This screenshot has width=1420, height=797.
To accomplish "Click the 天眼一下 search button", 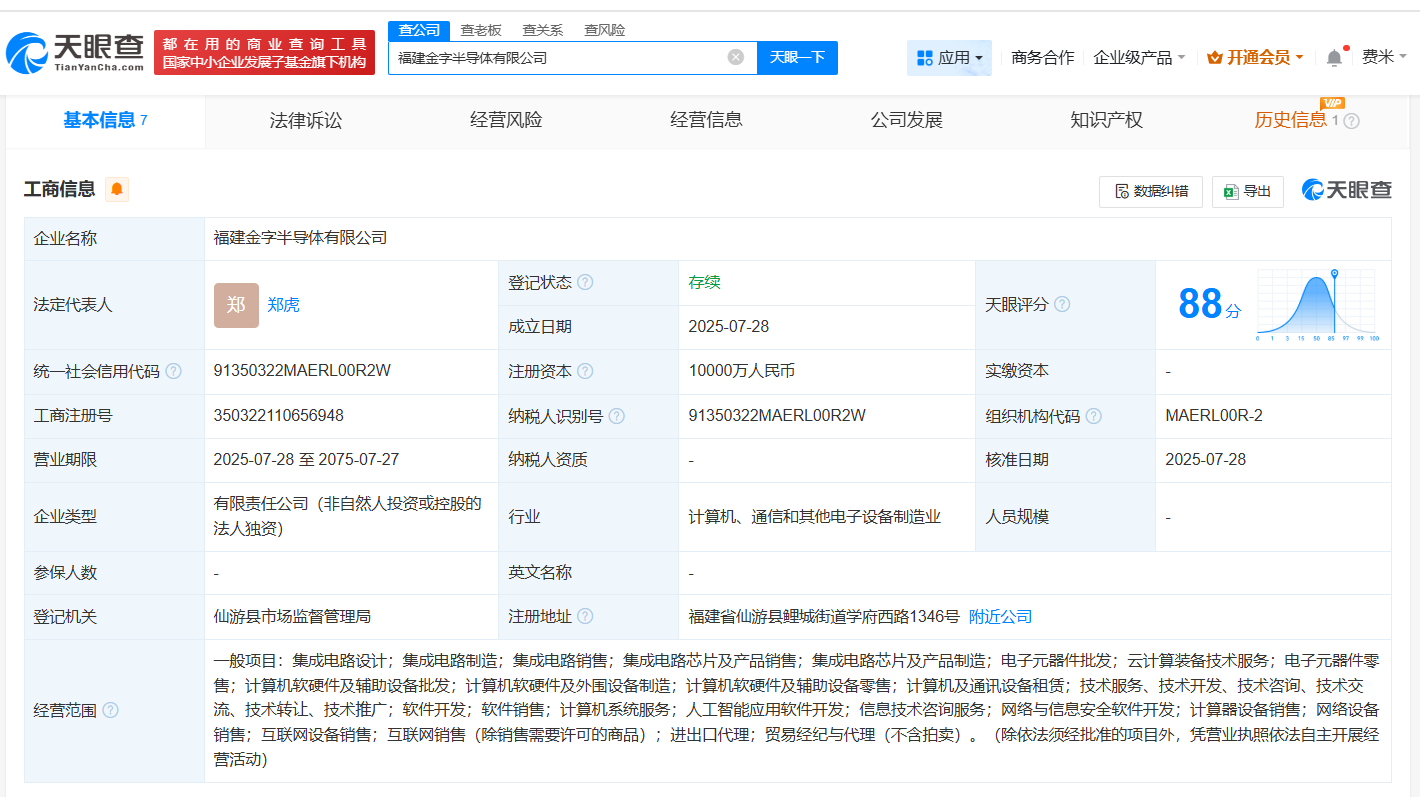I will point(797,57).
